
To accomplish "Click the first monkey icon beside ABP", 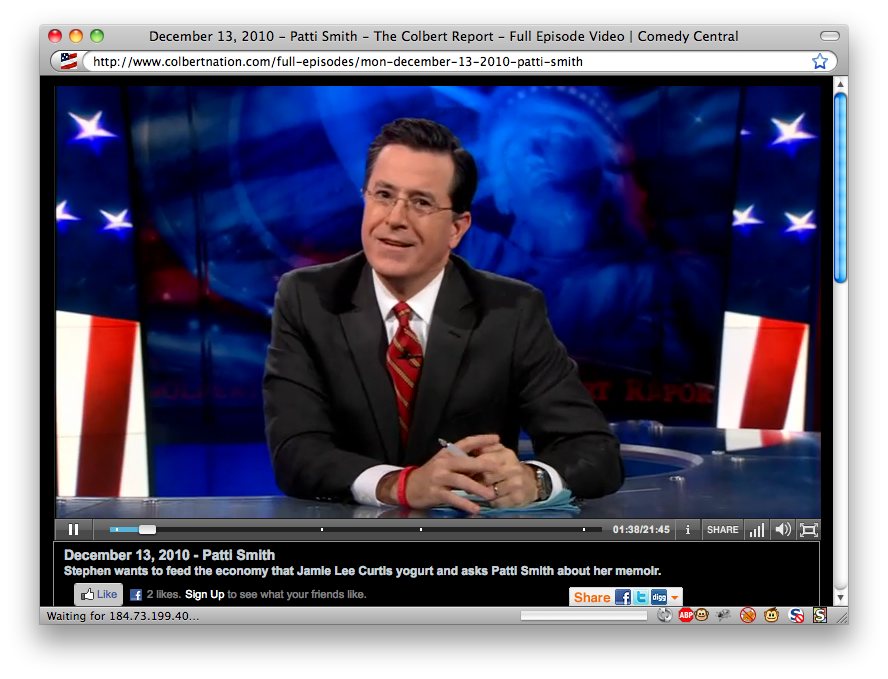I will pos(702,614).
